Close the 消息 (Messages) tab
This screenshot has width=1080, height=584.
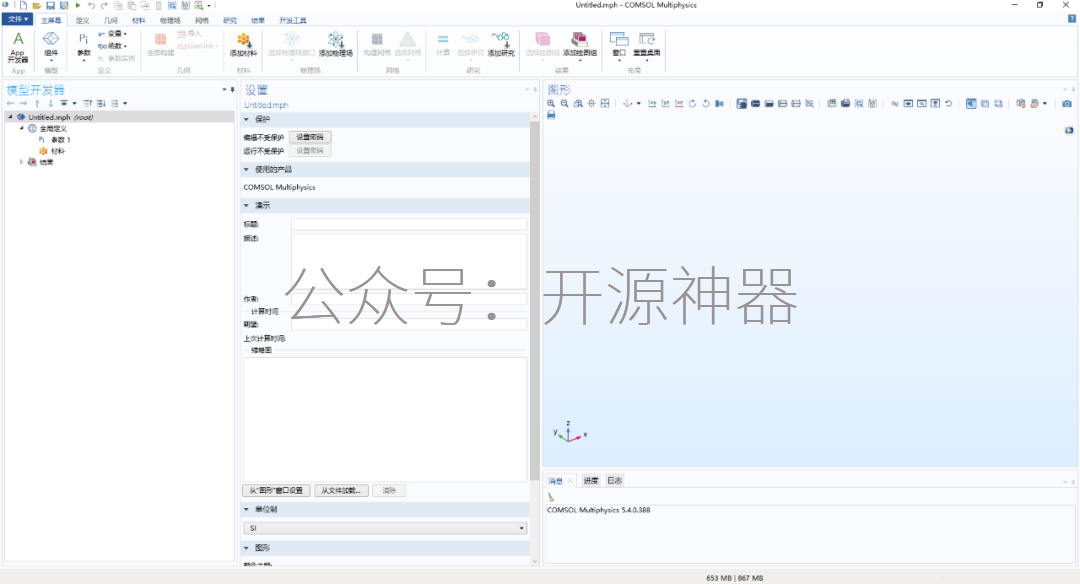click(x=570, y=481)
